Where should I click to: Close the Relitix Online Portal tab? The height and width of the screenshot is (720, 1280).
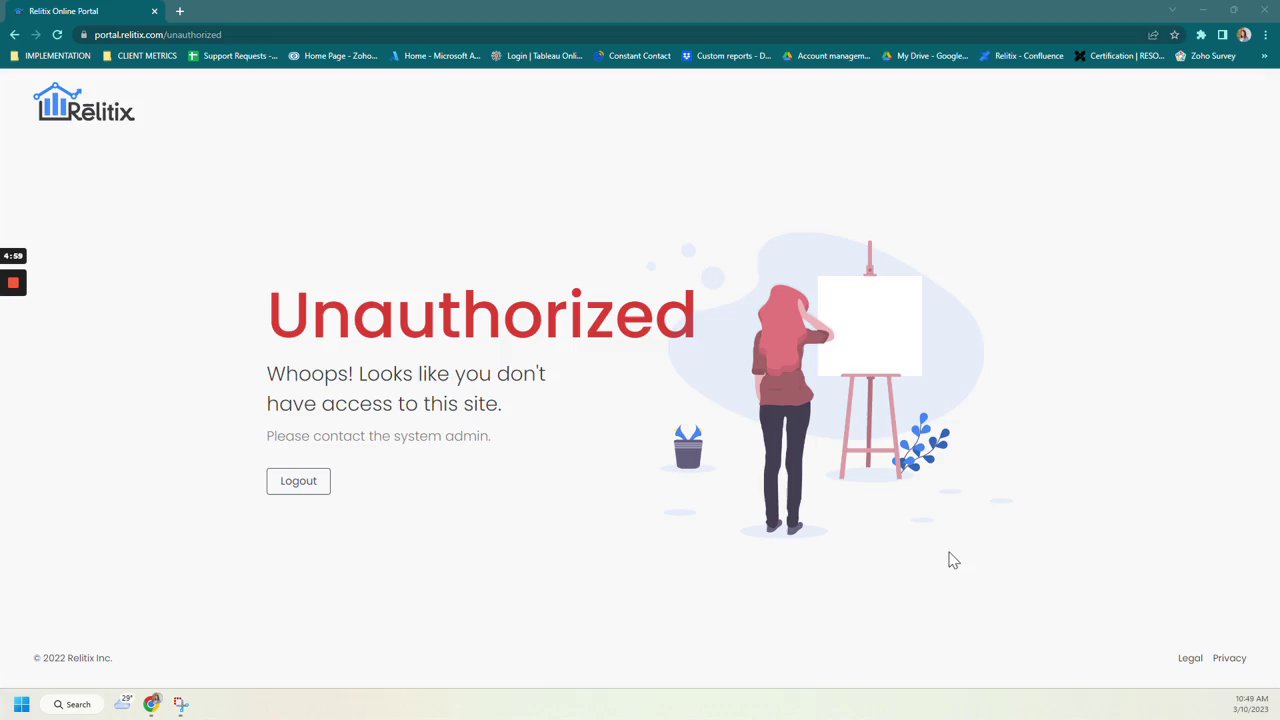click(154, 11)
